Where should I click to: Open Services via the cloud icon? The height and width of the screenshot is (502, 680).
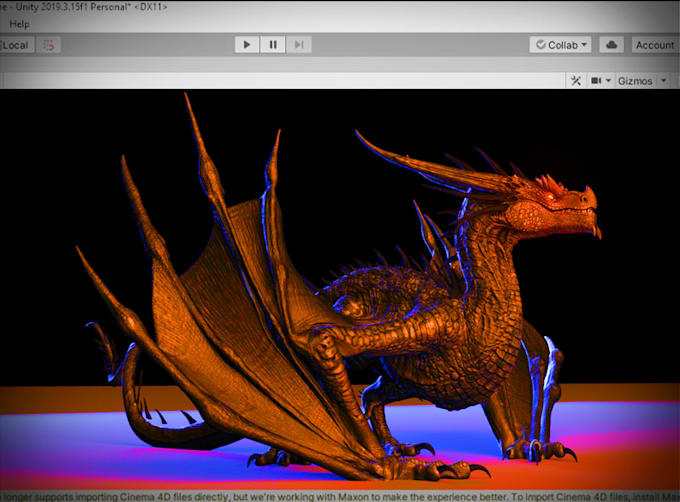(611, 45)
